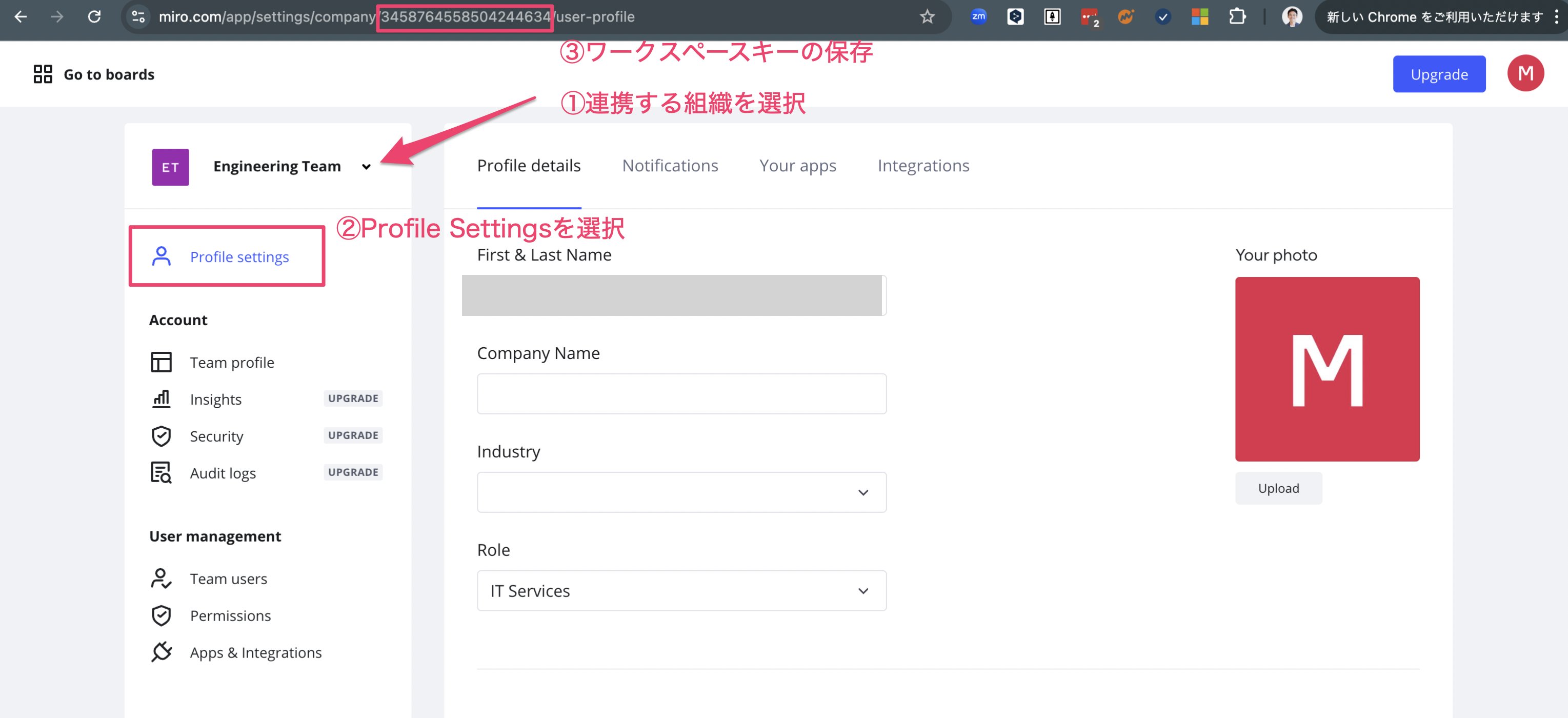Click the Microsoft colored squares extension icon
The width and height of the screenshot is (1568, 718).
coord(1200,16)
